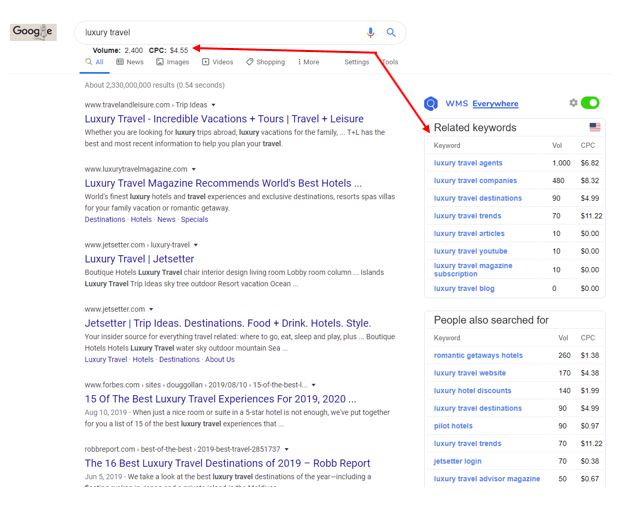This screenshot has height=512, width=628.
Task: Open 'Luxury Travel - Incredible Vacations' Travel + Leisure result
Action: point(224,119)
